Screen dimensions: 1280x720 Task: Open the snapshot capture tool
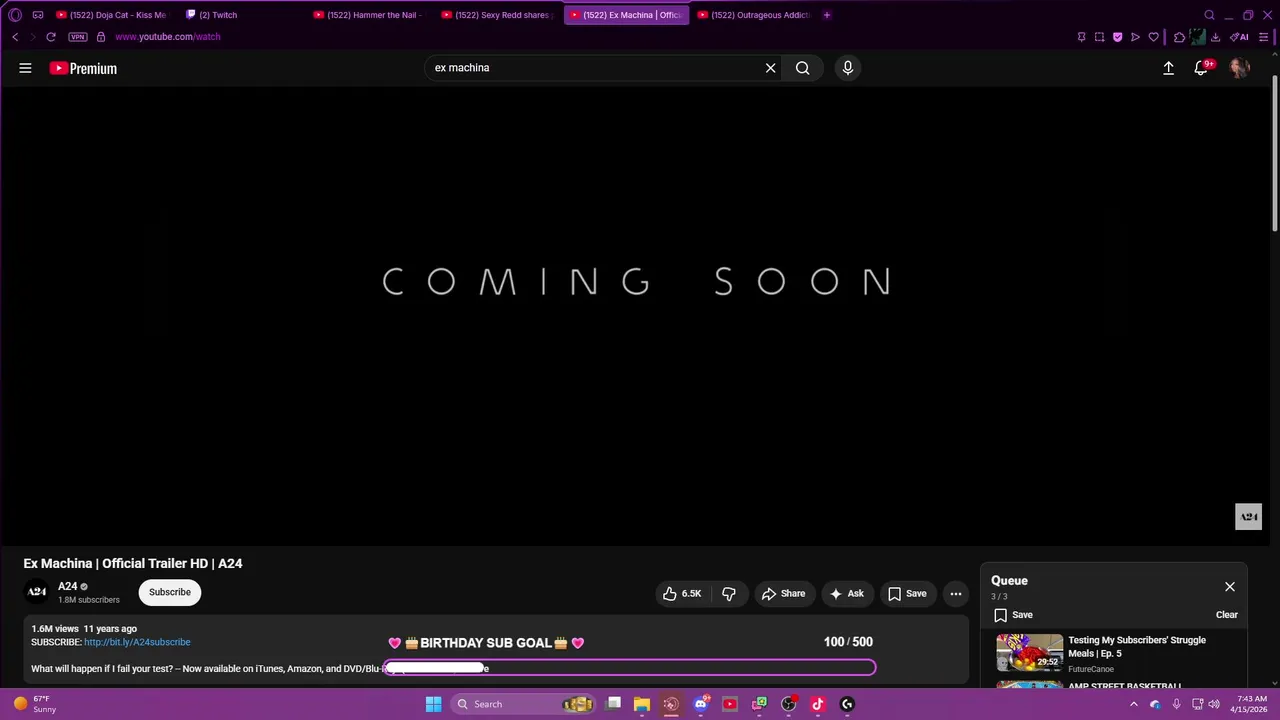point(1099,37)
